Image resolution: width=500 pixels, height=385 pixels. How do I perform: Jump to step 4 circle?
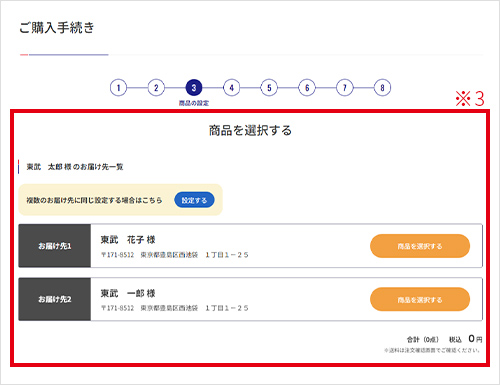231,88
